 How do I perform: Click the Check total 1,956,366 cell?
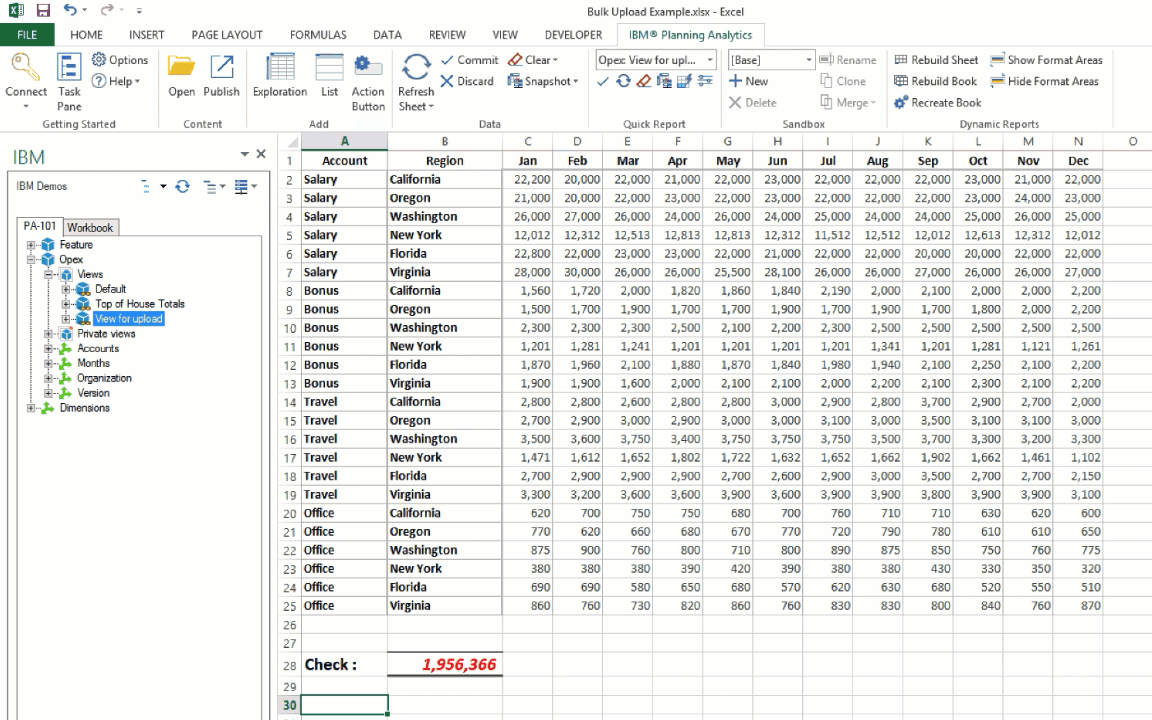(445, 665)
